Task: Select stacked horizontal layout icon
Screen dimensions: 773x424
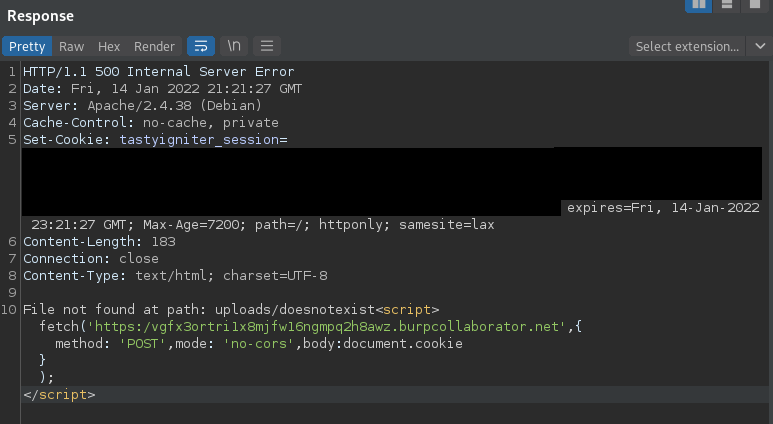Action: point(727,5)
